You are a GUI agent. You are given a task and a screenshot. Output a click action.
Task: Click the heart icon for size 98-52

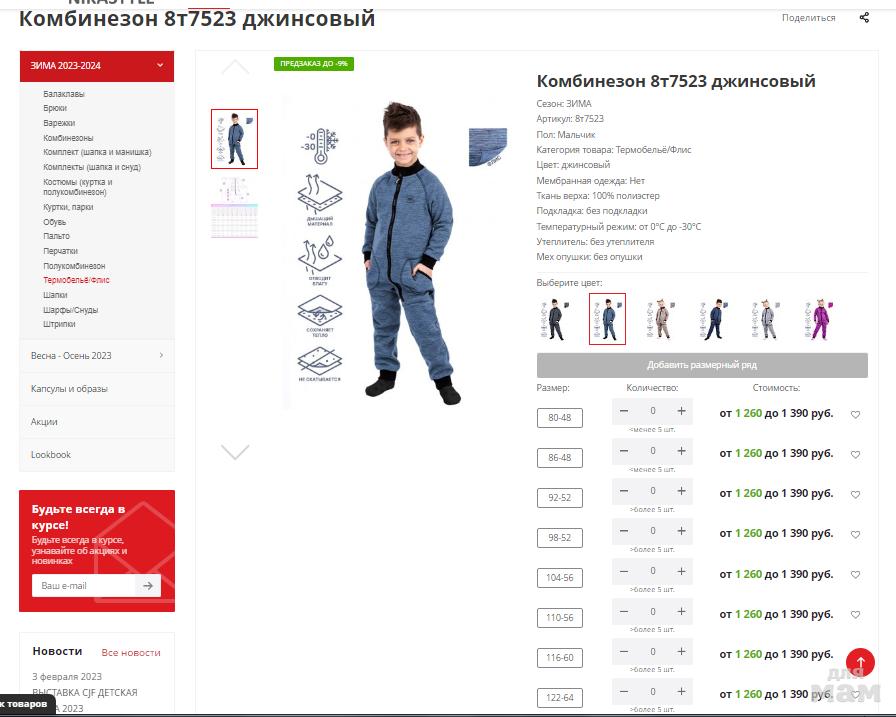pyautogui.click(x=855, y=534)
